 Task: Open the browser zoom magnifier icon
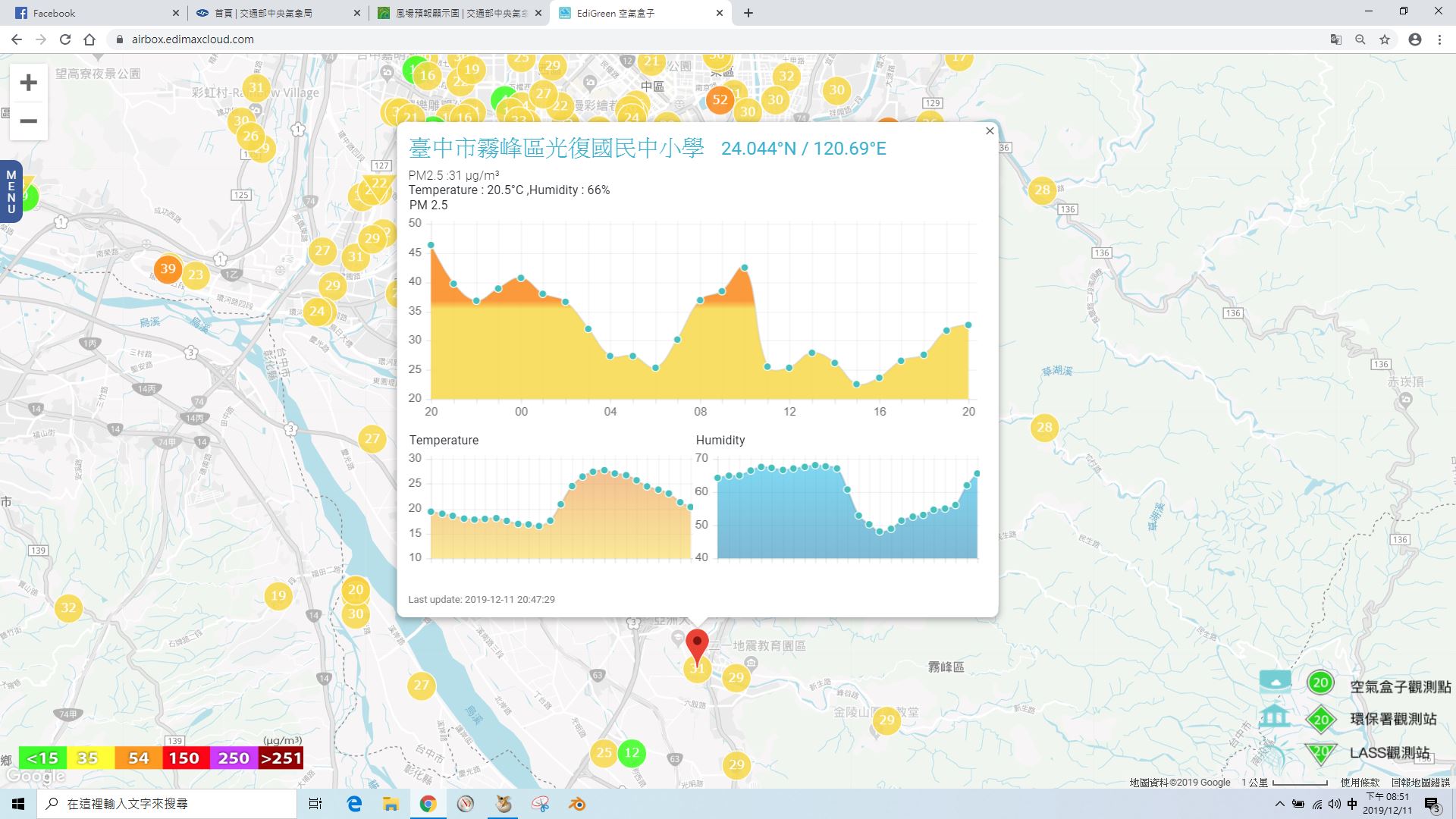(1360, 39)
